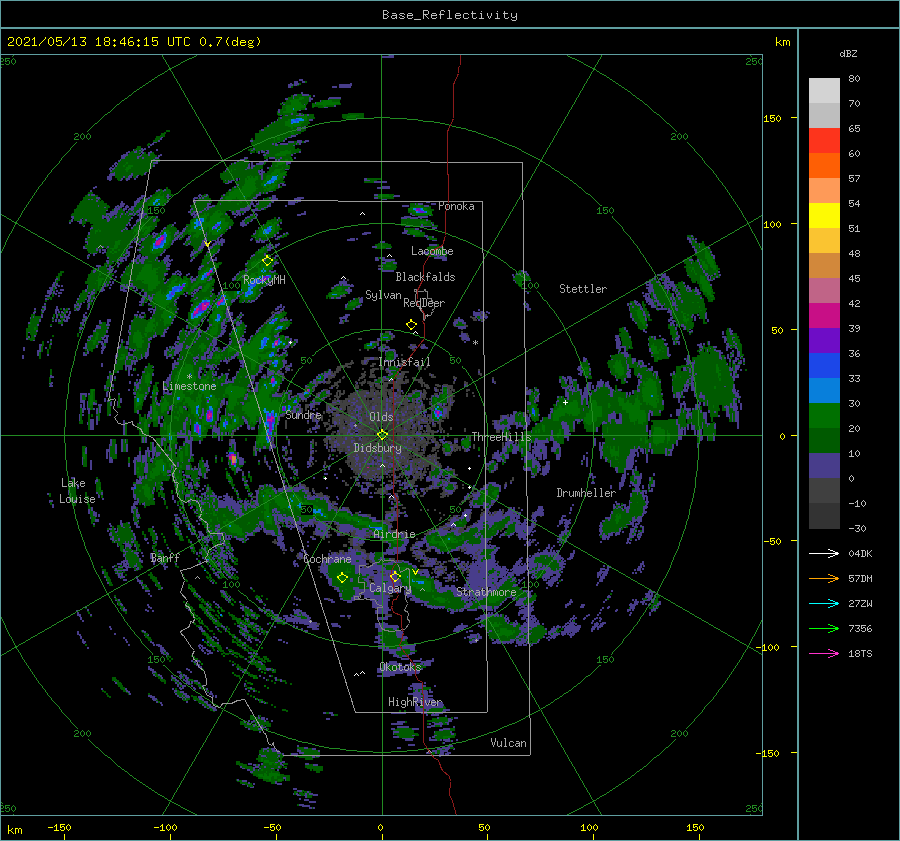This screenshot has width=900, height=841.
Task: Pick the bright yellow 51-54 dBZ swatch
Action: tap(824, 216)
